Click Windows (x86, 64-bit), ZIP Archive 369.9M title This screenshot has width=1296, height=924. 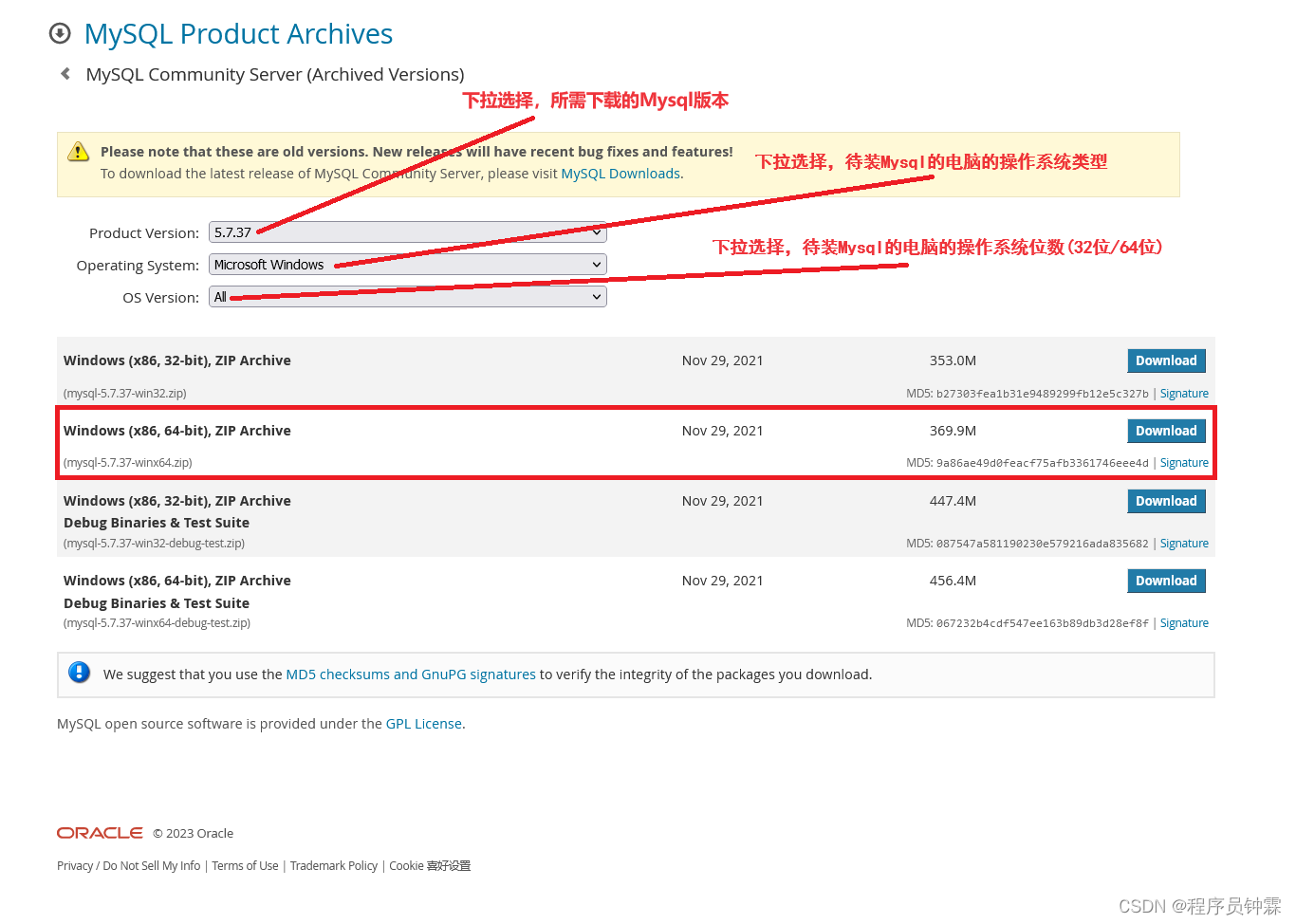point(177,431)
